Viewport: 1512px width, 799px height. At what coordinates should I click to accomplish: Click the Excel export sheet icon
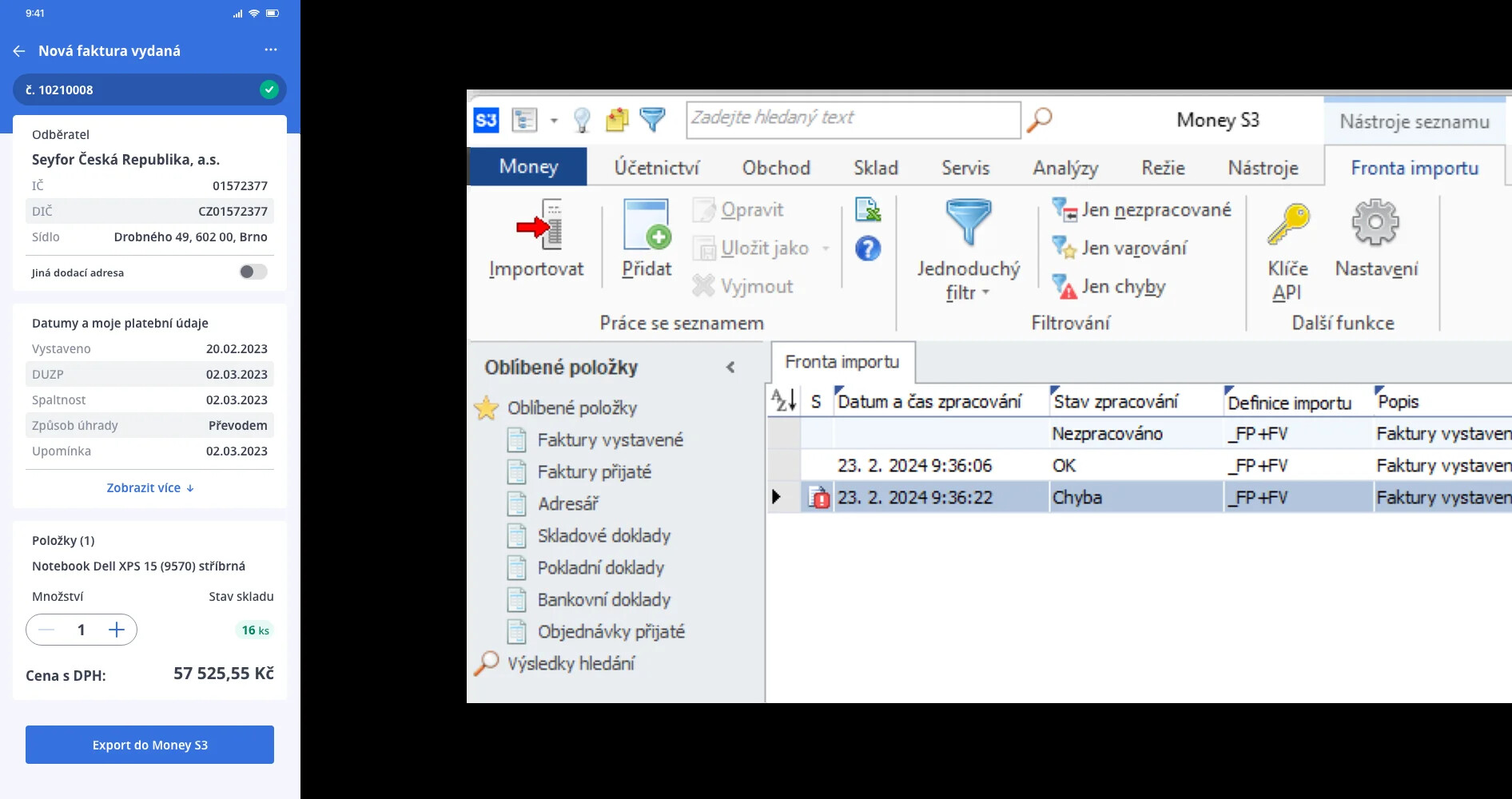click(x=868, y=210)
